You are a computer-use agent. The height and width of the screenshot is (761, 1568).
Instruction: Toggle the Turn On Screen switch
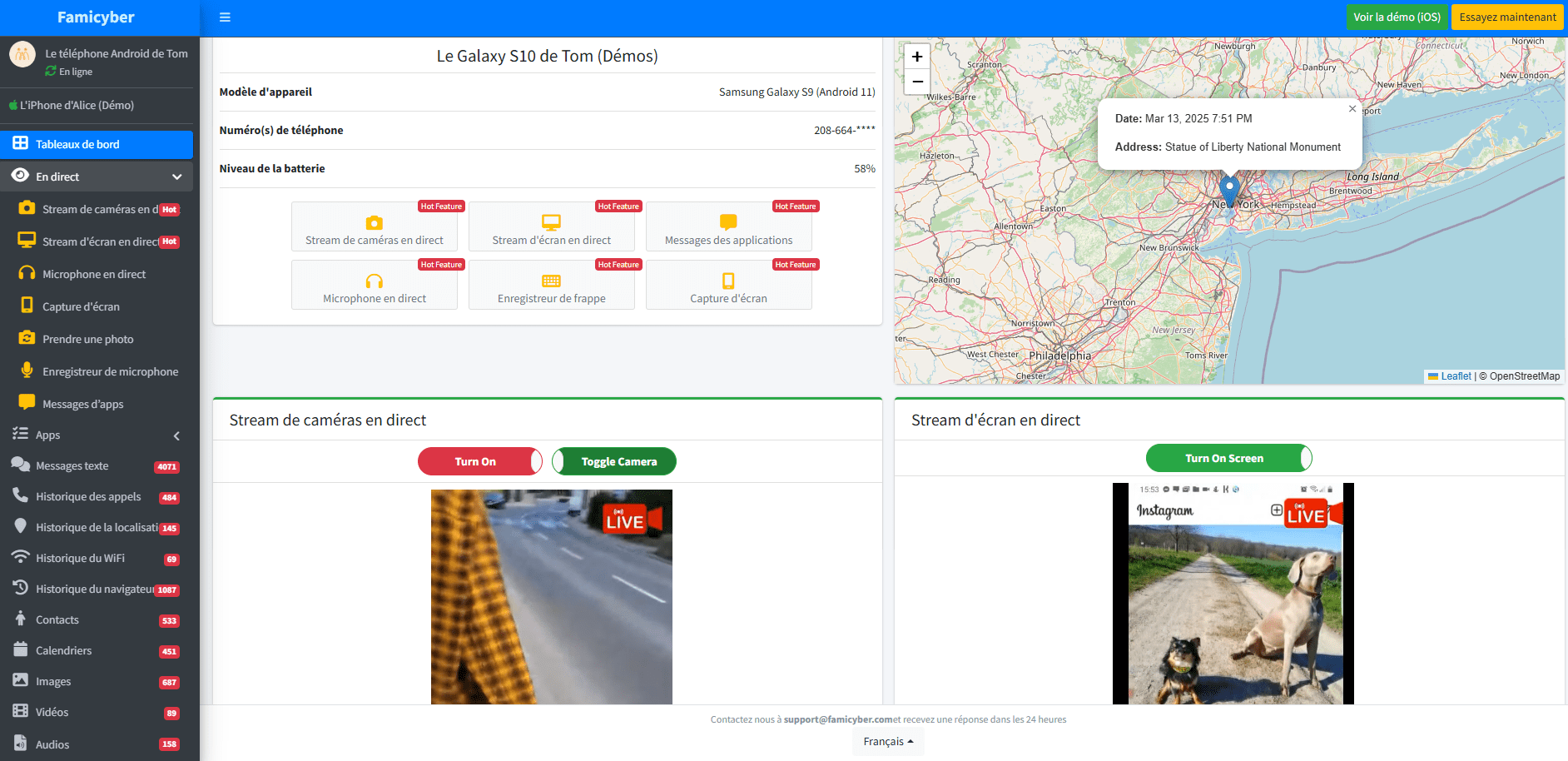tap(1229, 458)
